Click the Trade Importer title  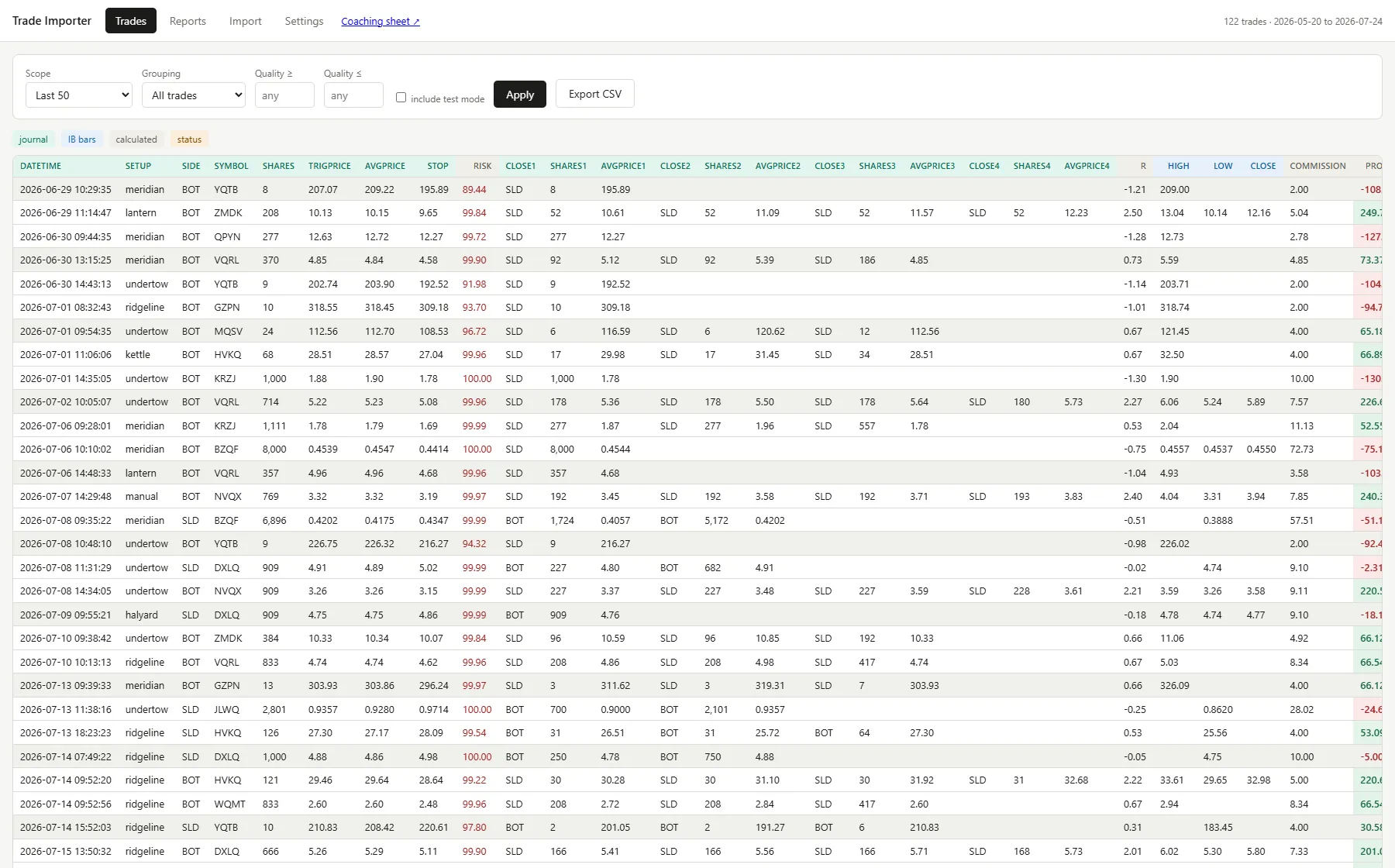pos(52,21)
